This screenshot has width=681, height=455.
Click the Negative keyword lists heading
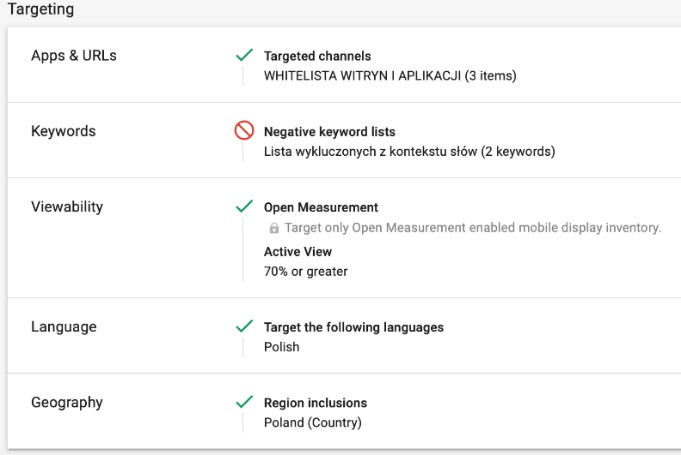(329, 131)
